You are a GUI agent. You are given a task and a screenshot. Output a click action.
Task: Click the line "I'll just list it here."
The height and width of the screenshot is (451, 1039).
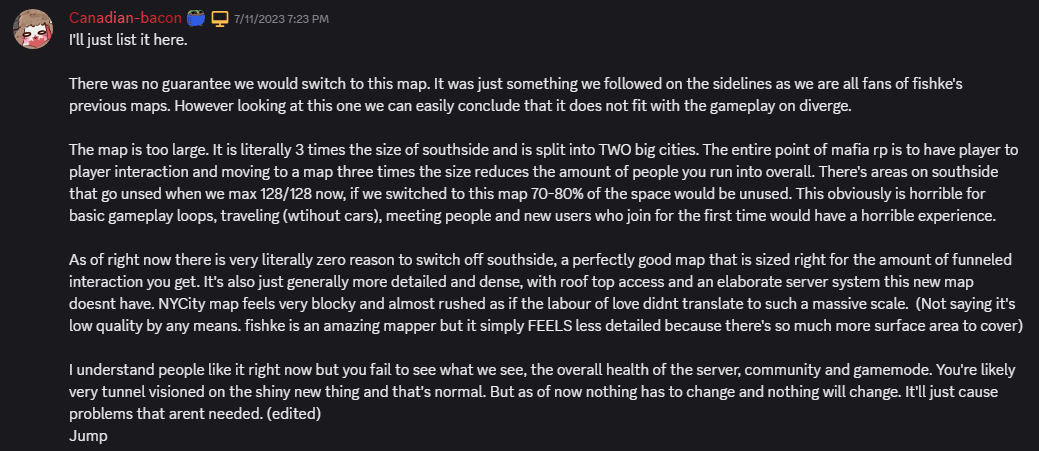tap(129, 41)
